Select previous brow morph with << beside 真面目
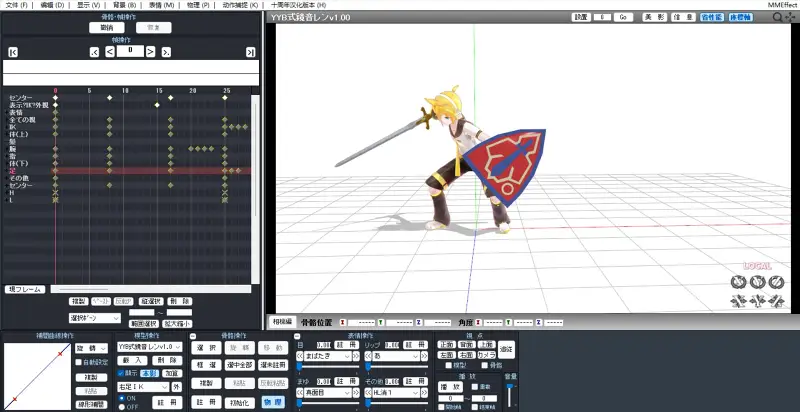Screen dimensions: 800x412 [300, 393]
